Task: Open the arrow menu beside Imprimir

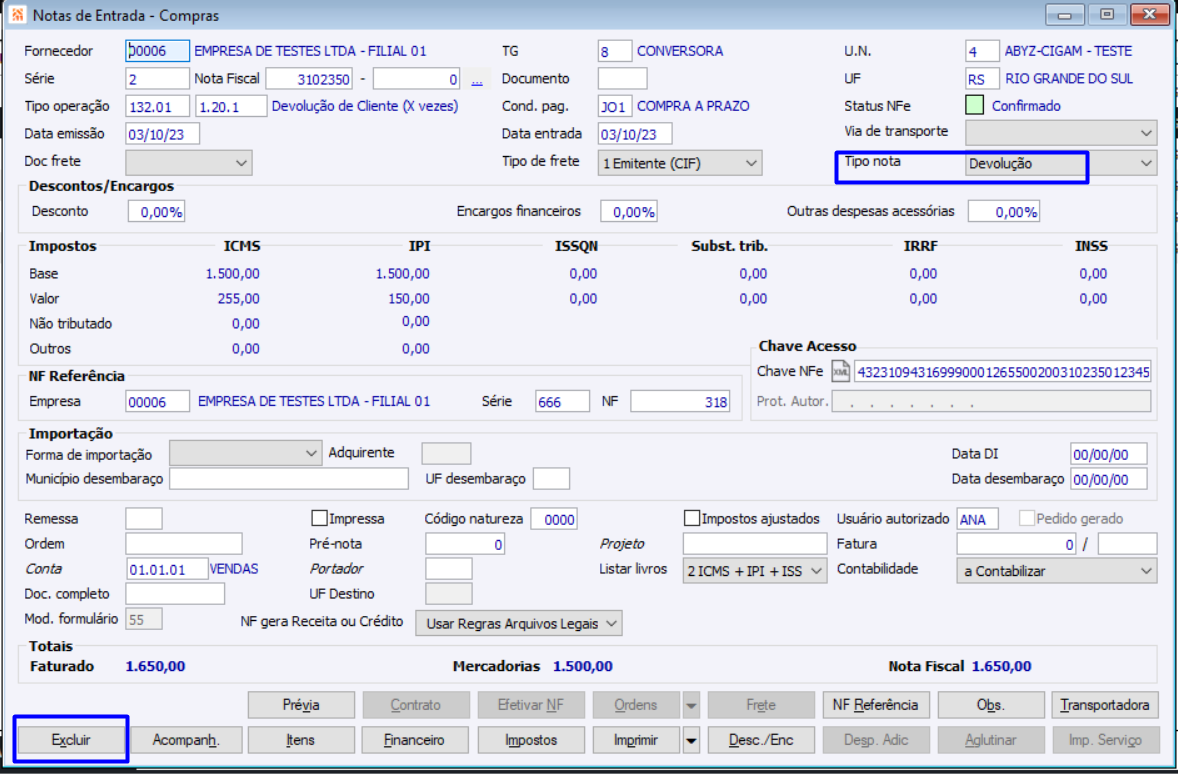Action: tap(691, 741)
